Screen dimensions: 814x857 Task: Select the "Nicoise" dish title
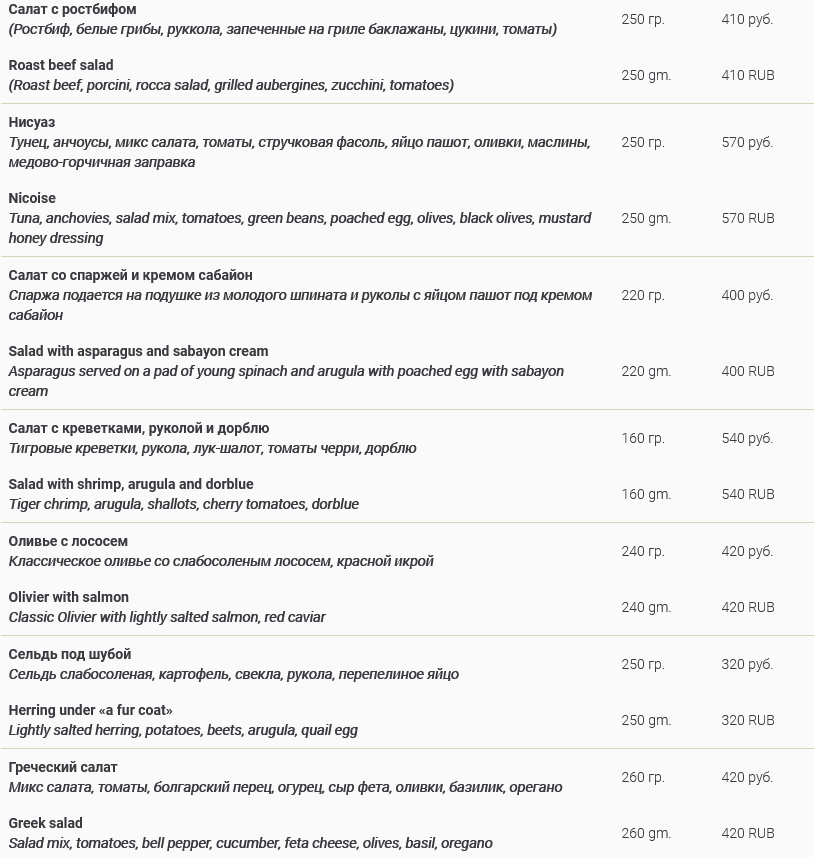click(32, 198)
